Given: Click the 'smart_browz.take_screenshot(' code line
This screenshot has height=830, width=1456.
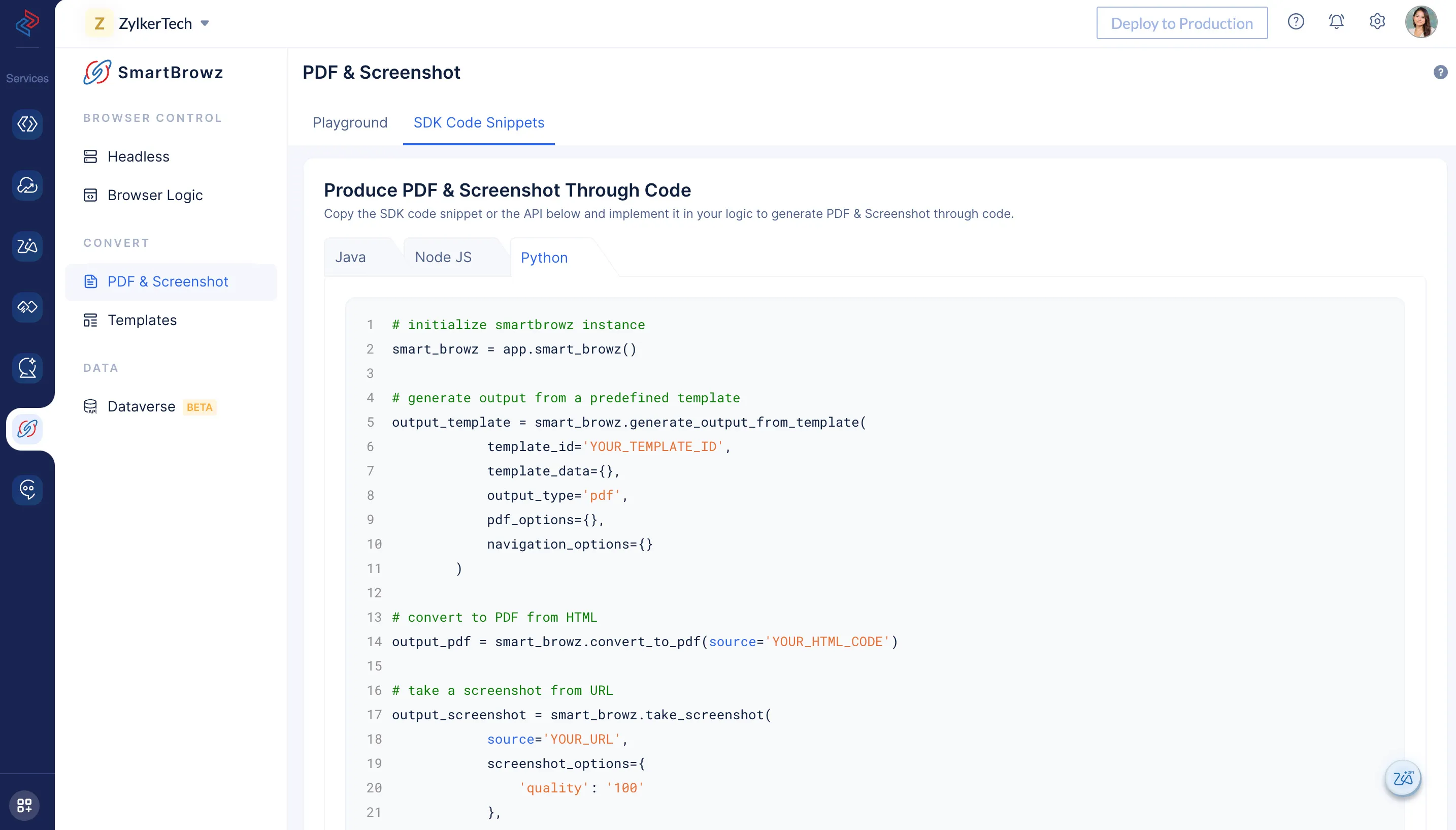Looking at the screenshot, I should 582,715.
